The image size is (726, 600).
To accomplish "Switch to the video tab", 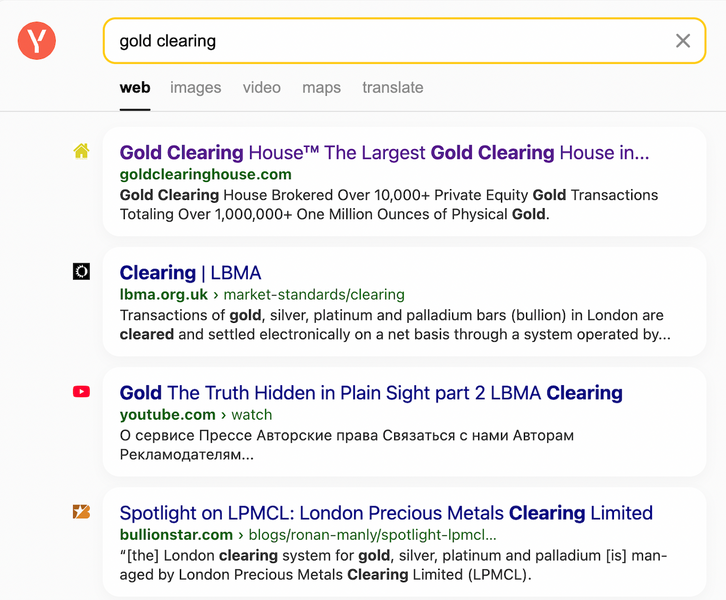I will coord(261,87).
